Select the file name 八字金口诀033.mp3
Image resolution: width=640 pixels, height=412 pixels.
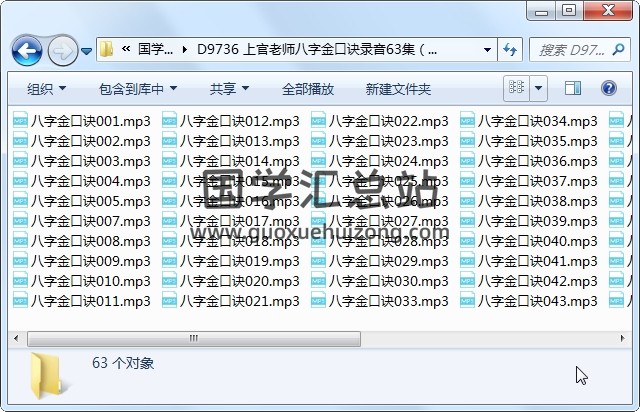pyautogui.click(x=389, y=301)
